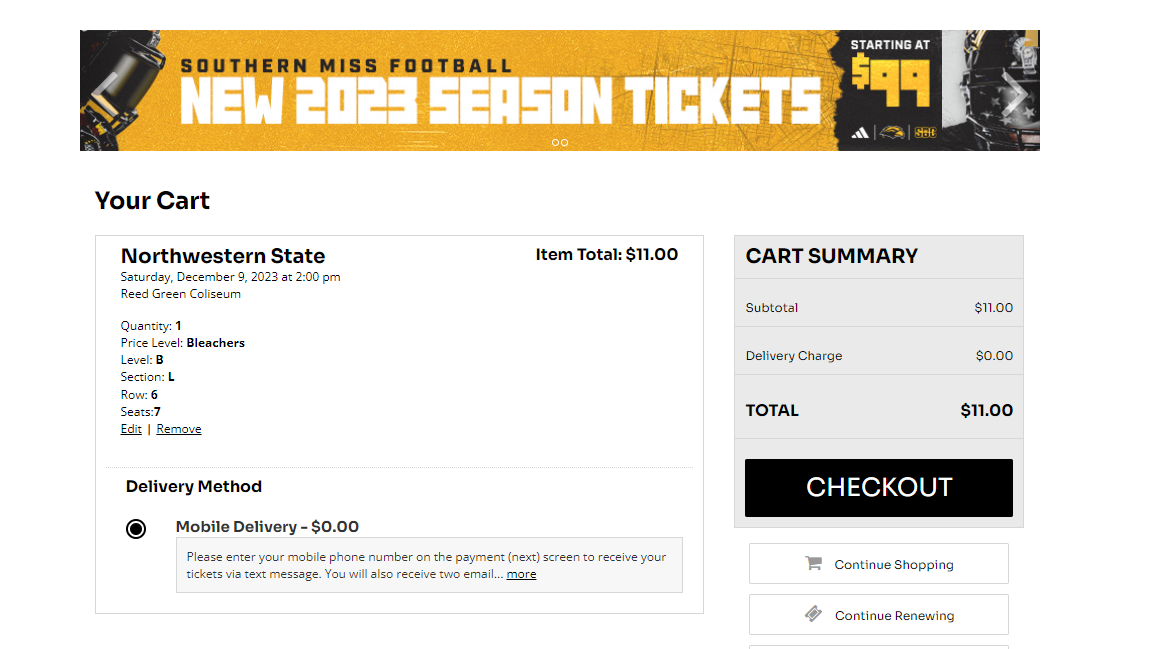Image resolution: width=1166 pixels, height=649 pixels.
Task: Click the mobile delivery description text box
Action: coord(429,565)
